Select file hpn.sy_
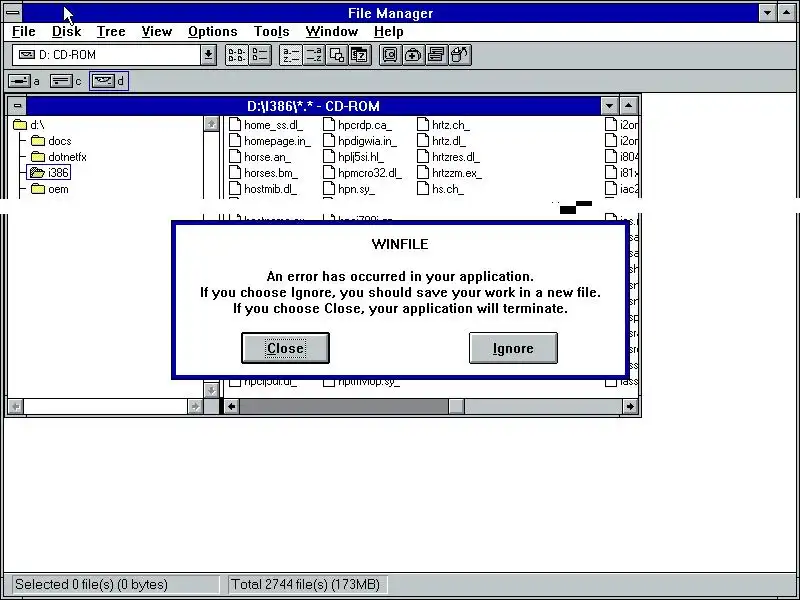This screenshot has width=800, height=600. click(349, 189)
